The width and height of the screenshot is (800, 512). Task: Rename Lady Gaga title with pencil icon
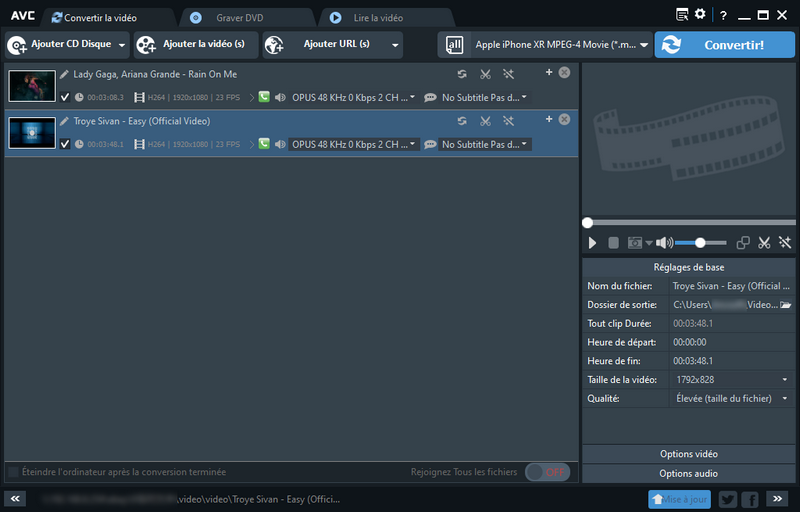point(64,74)
